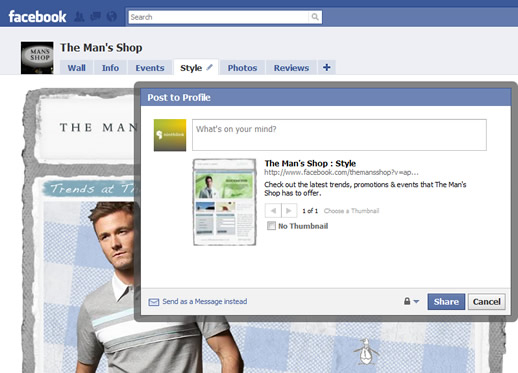This screenshot has height=373, width=518.
Task: Click the friend requests icon in header
Action: pos(79,17)
